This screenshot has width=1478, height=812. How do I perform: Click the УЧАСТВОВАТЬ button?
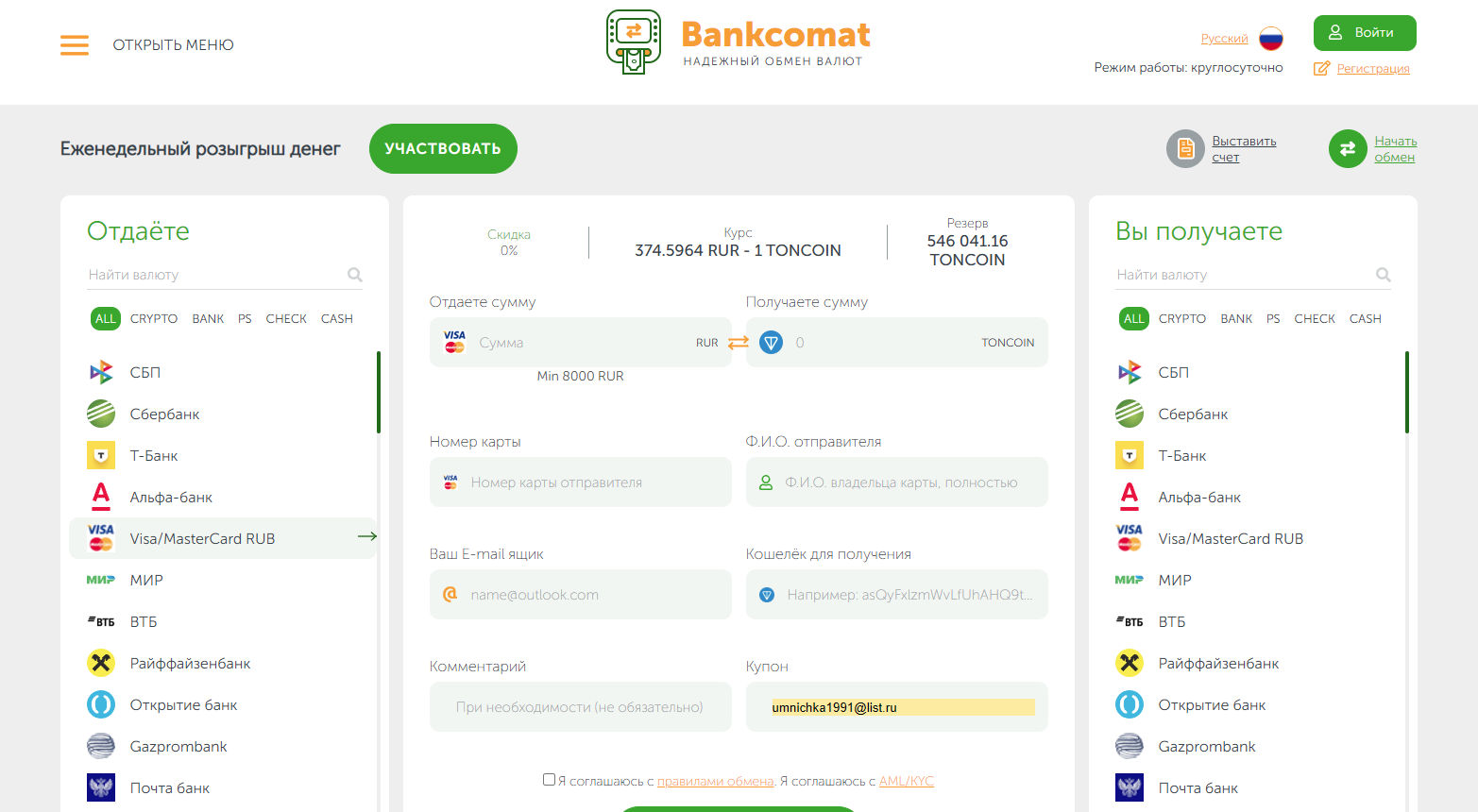pyautogui.click(x=443, y=148)
